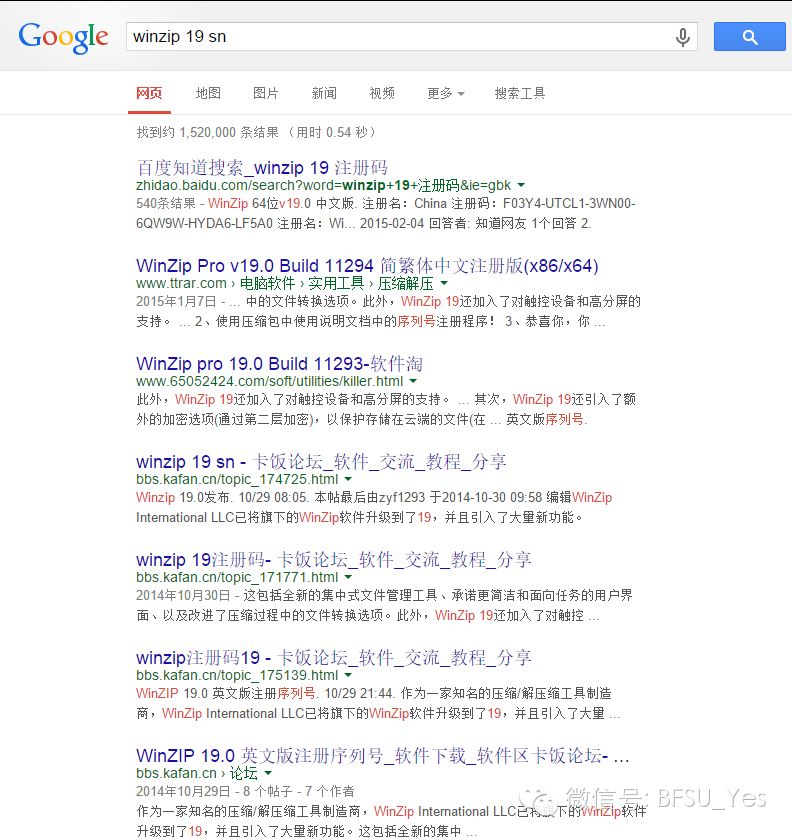Expand the 更多 dropdown menu

446,93
